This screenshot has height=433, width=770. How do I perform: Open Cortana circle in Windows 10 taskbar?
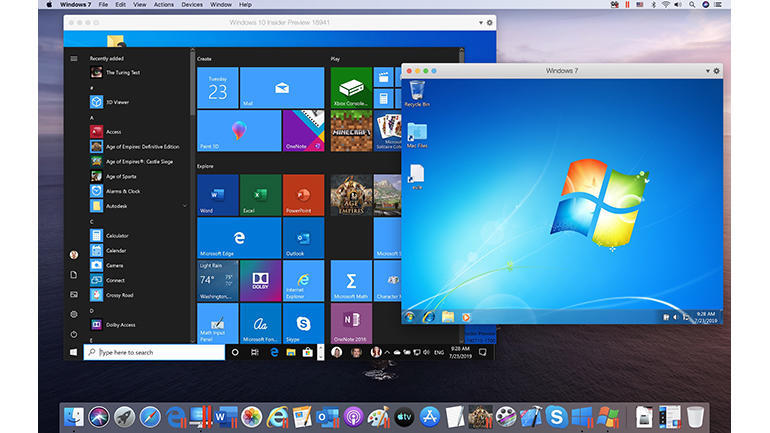[235, 352]
